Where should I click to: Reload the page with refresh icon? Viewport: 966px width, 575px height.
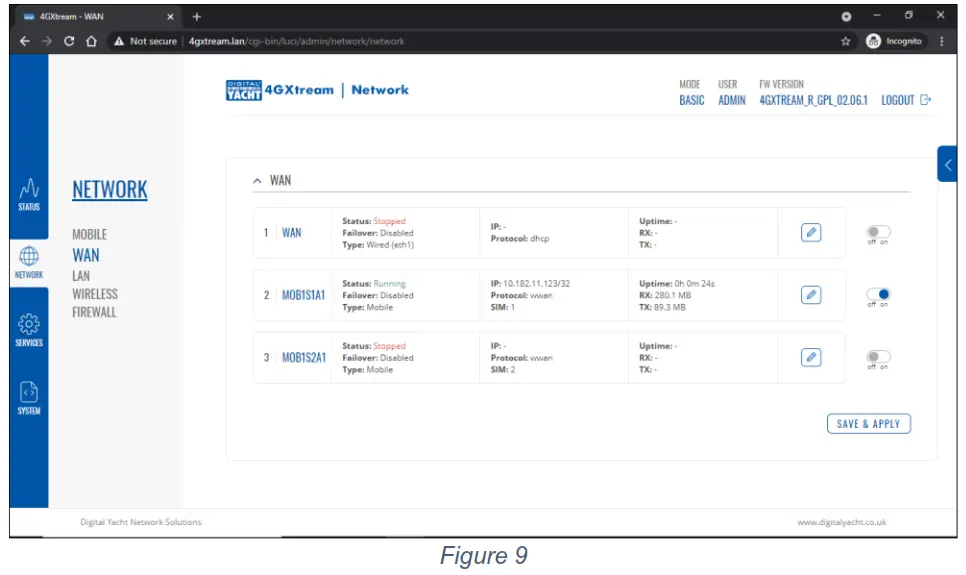(x=69, y=41)
